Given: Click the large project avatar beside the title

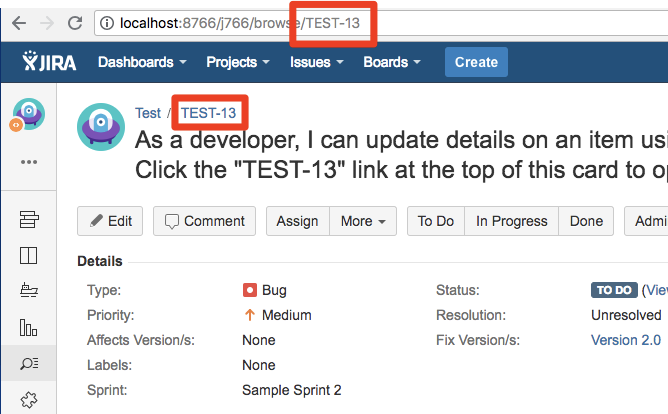Looking at the screenshot, I should (x=101, y=126).
